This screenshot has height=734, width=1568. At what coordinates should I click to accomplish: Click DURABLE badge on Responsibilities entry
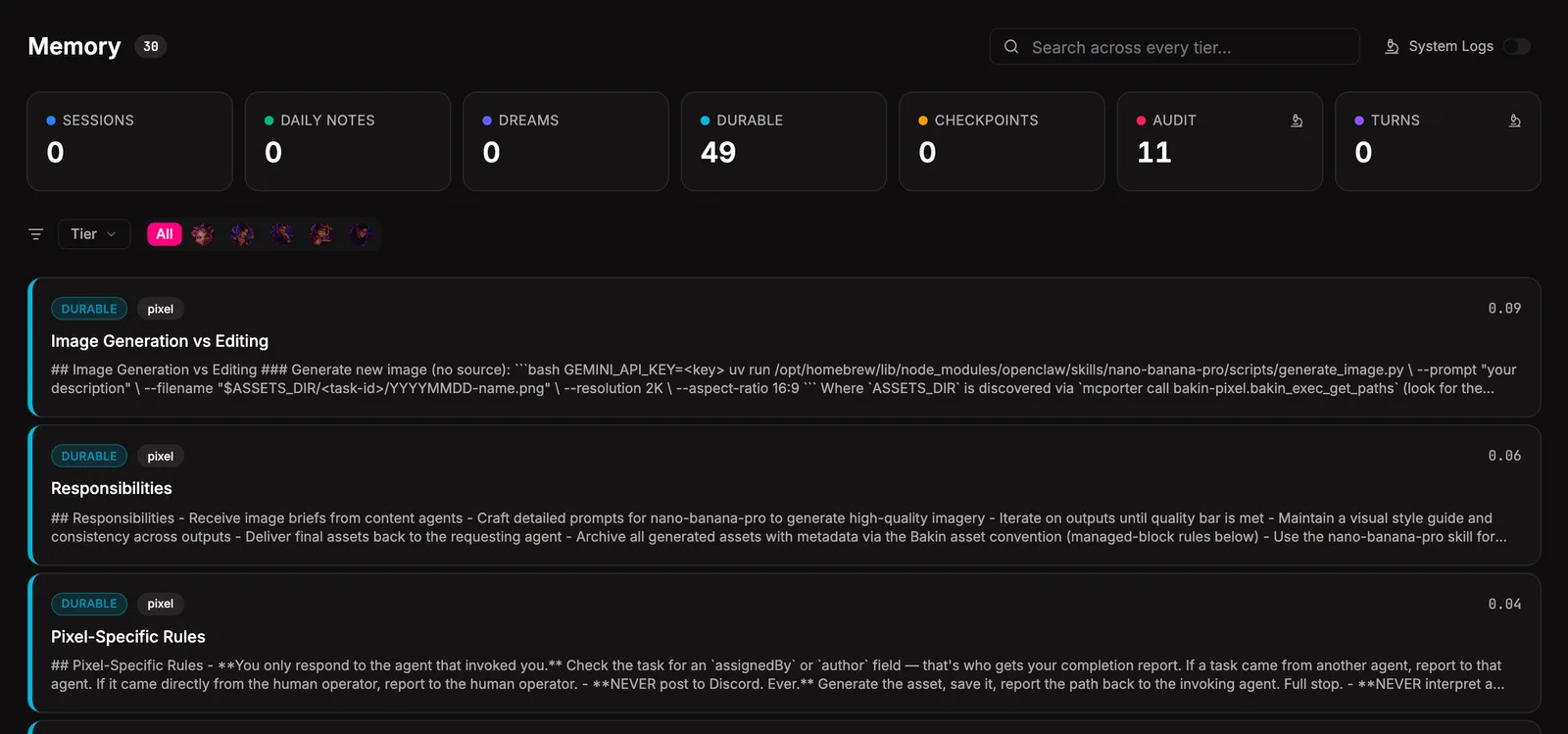click(x=89, y=456)
